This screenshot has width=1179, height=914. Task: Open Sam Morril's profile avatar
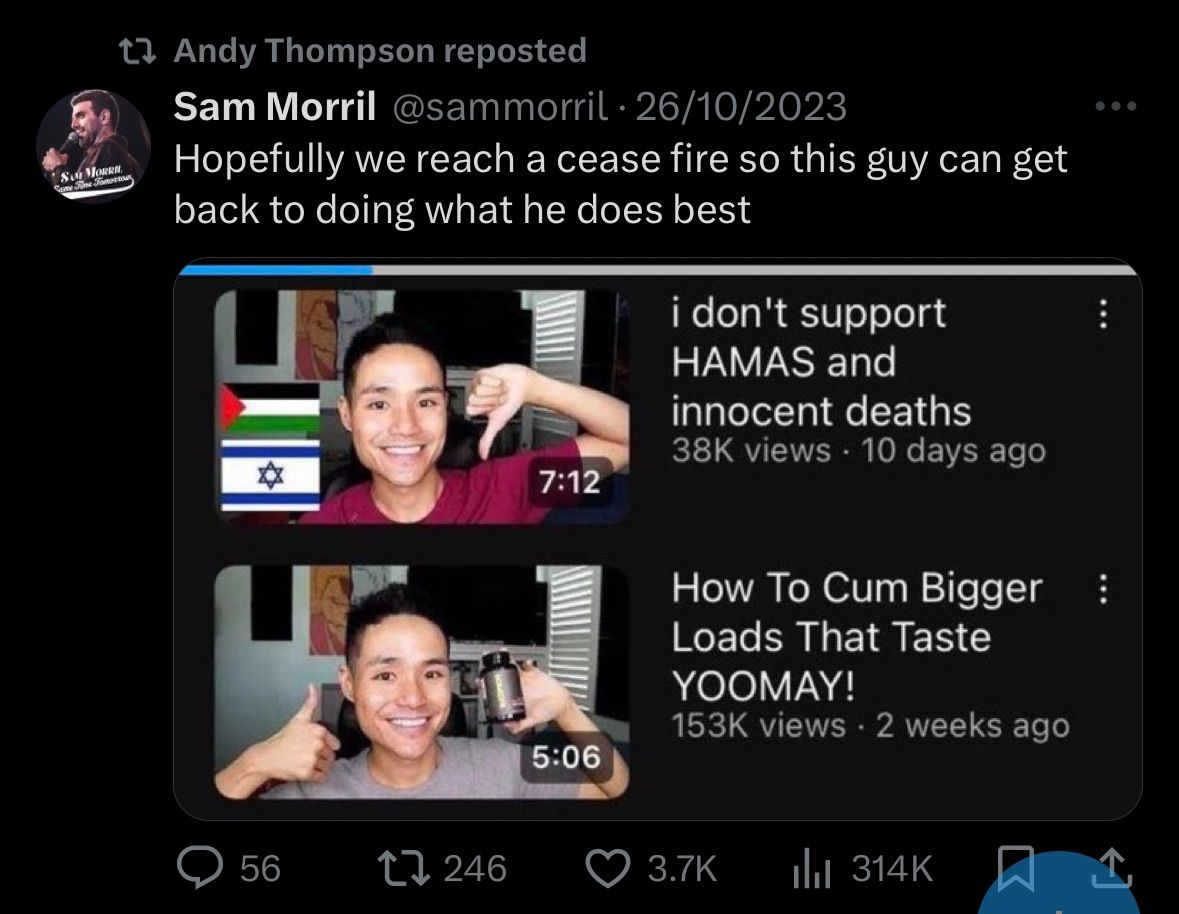pyautogui.click(x=94, y=145)
